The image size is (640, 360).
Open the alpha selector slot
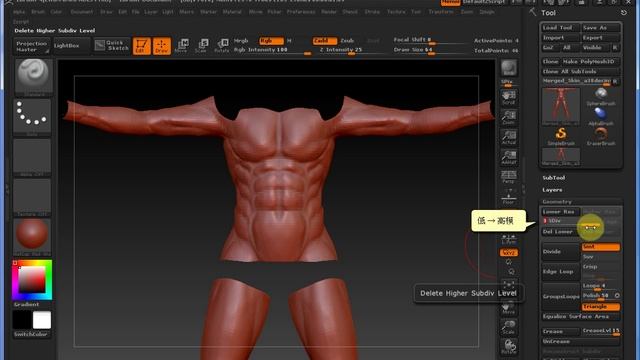(x=32, y=157)
